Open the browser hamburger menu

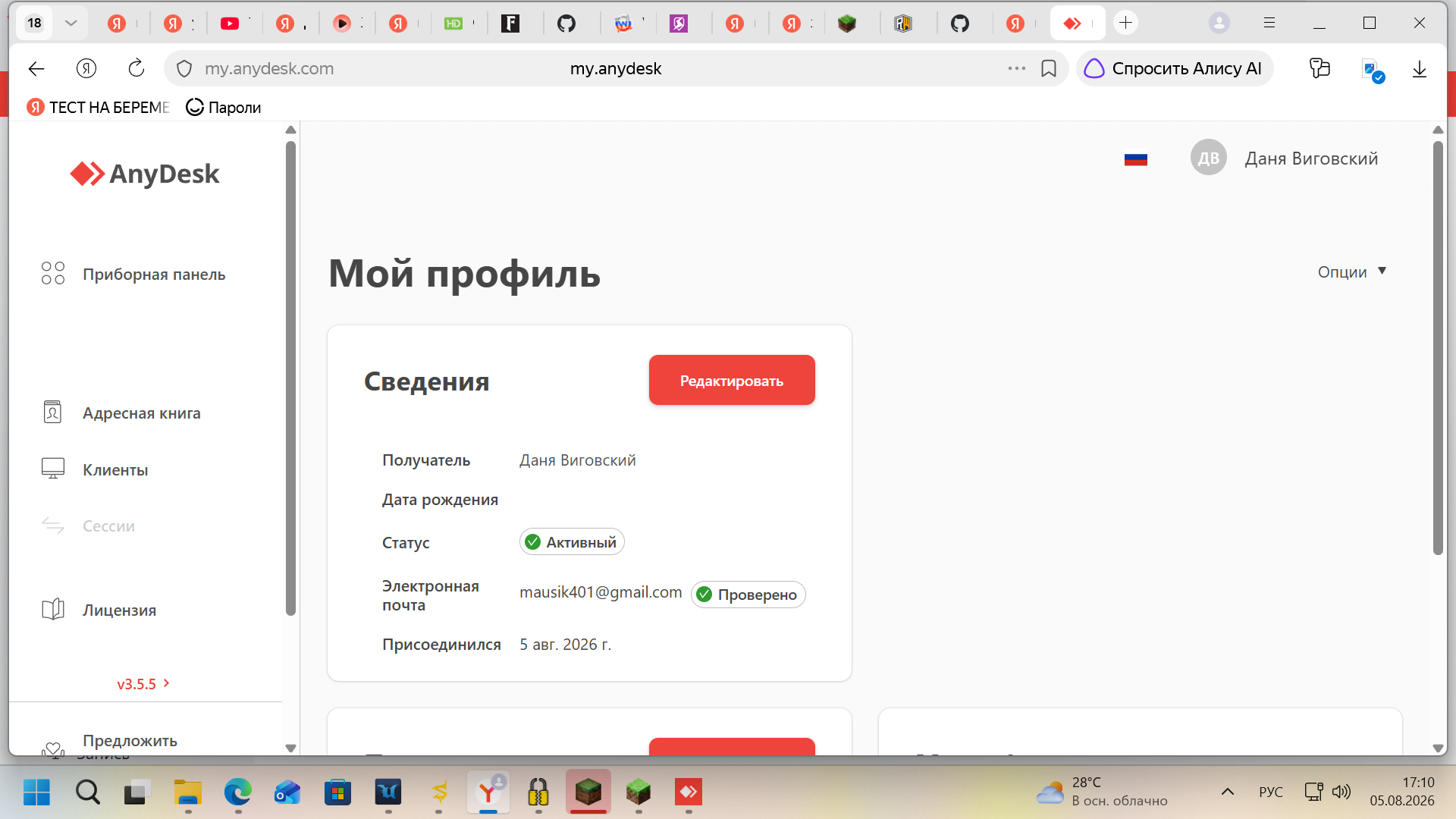(x=1269, y=23)
